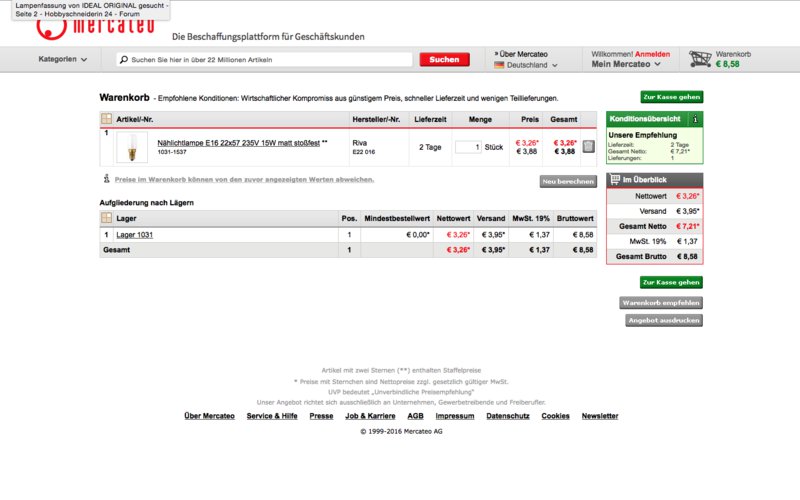Click the article number 1031-1537
Viewport: 800px width, 500px height.
point(172,152)
